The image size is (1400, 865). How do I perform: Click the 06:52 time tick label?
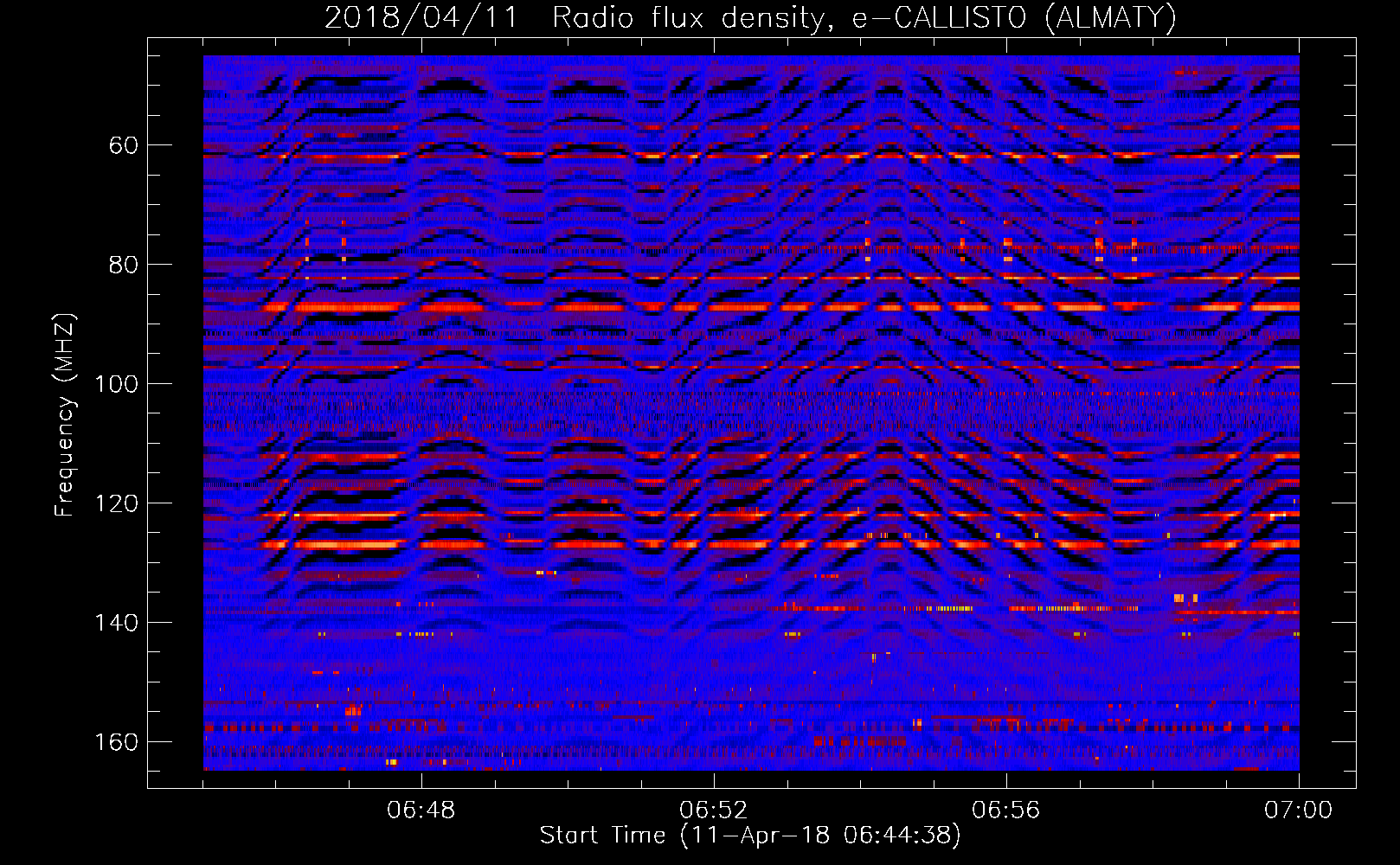714,811
